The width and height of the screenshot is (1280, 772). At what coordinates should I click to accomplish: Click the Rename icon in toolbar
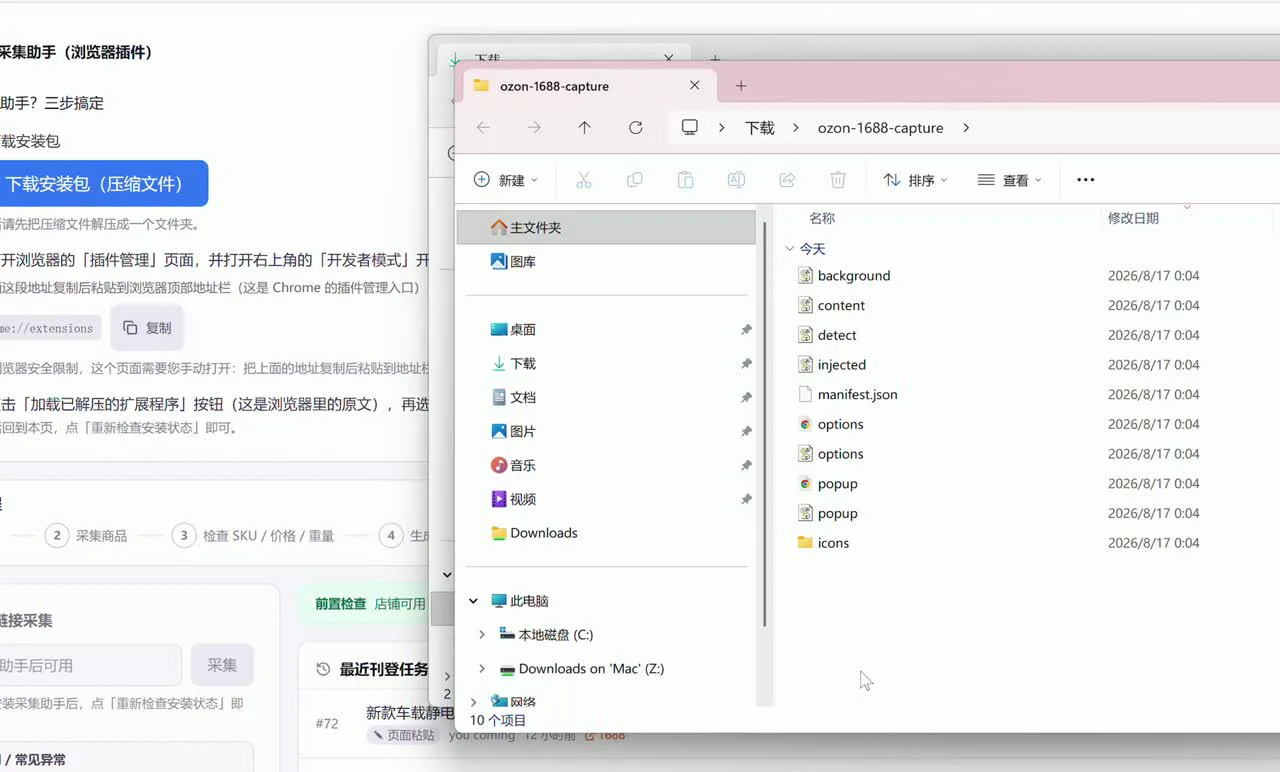pos(736,180)
